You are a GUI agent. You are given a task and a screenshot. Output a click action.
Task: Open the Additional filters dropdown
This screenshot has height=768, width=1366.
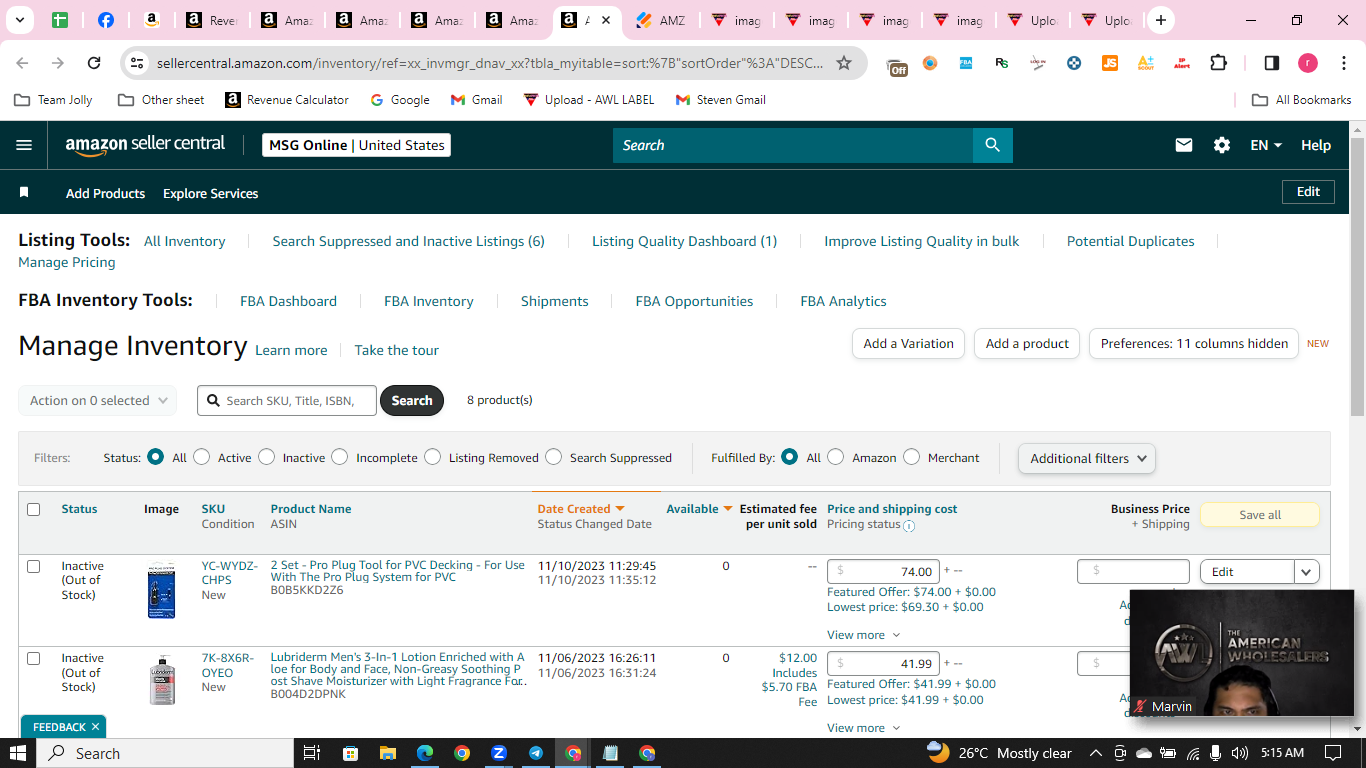click(1087, 458)
